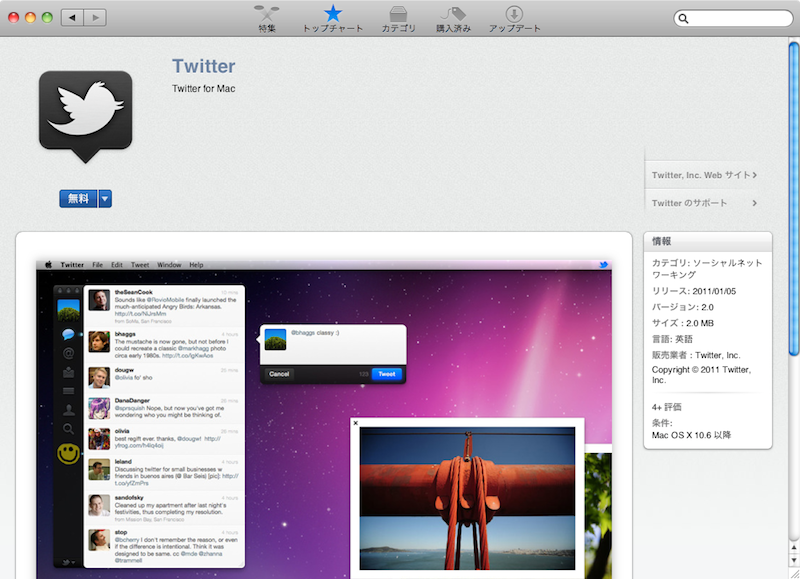This screenshot has width=800, height=579.
Task: Click the File menu in screenshot menu bar
Action: click(97, 265)
